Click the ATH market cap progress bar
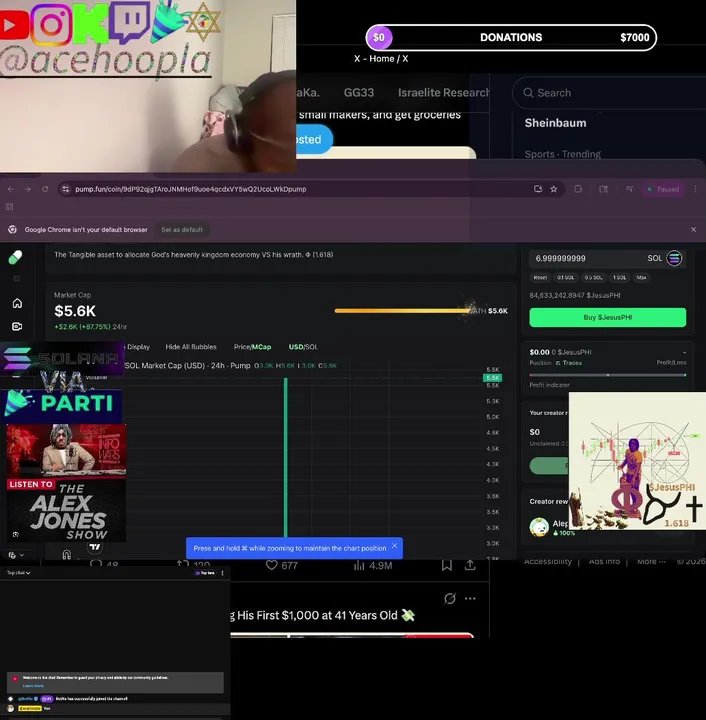Viewport: 706px width, 720px height. tap(403, 311)
